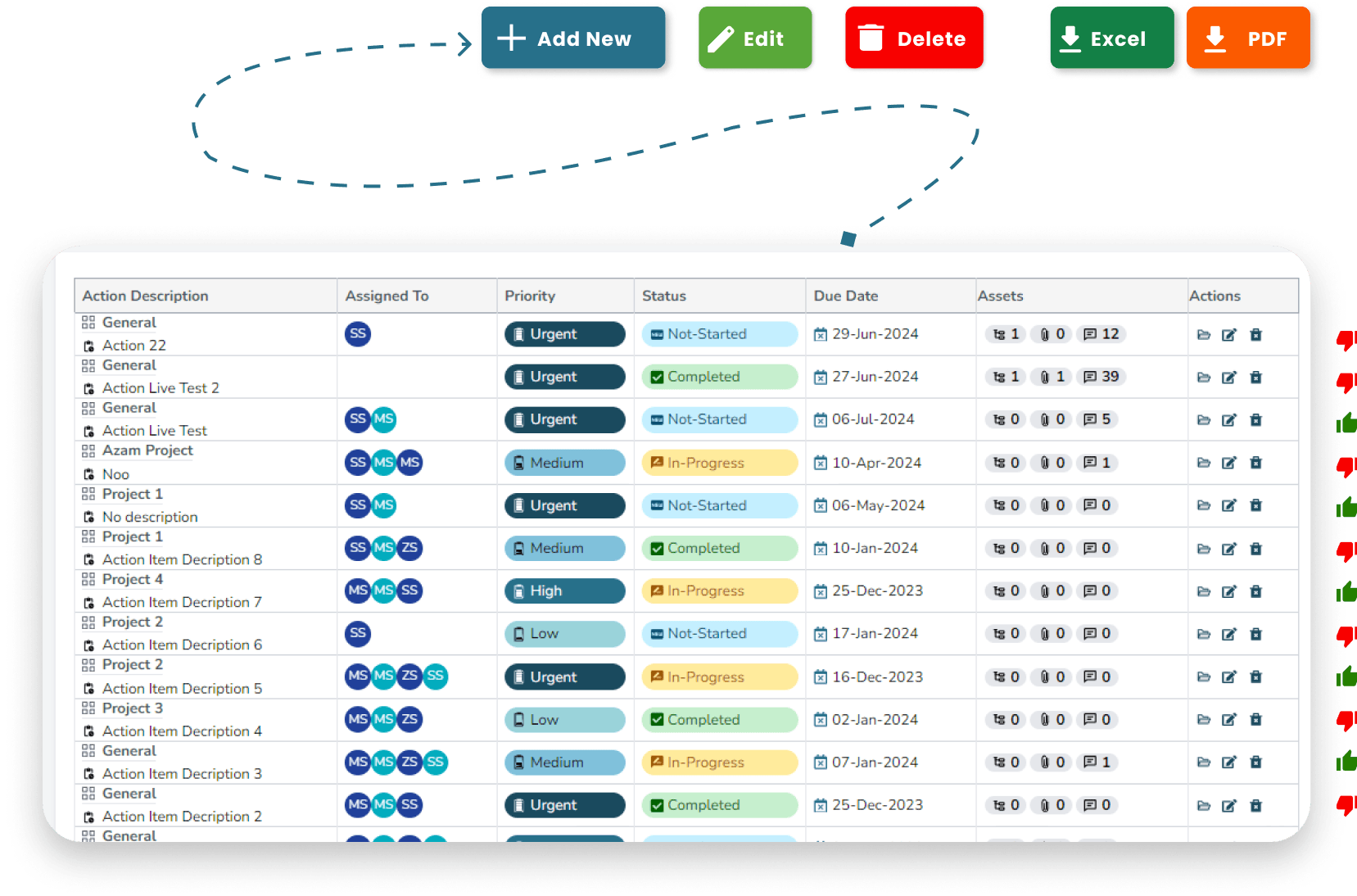Click the High priority badge
The width and height of the screenshot is (1357, 896).
(x=564, y=591)
